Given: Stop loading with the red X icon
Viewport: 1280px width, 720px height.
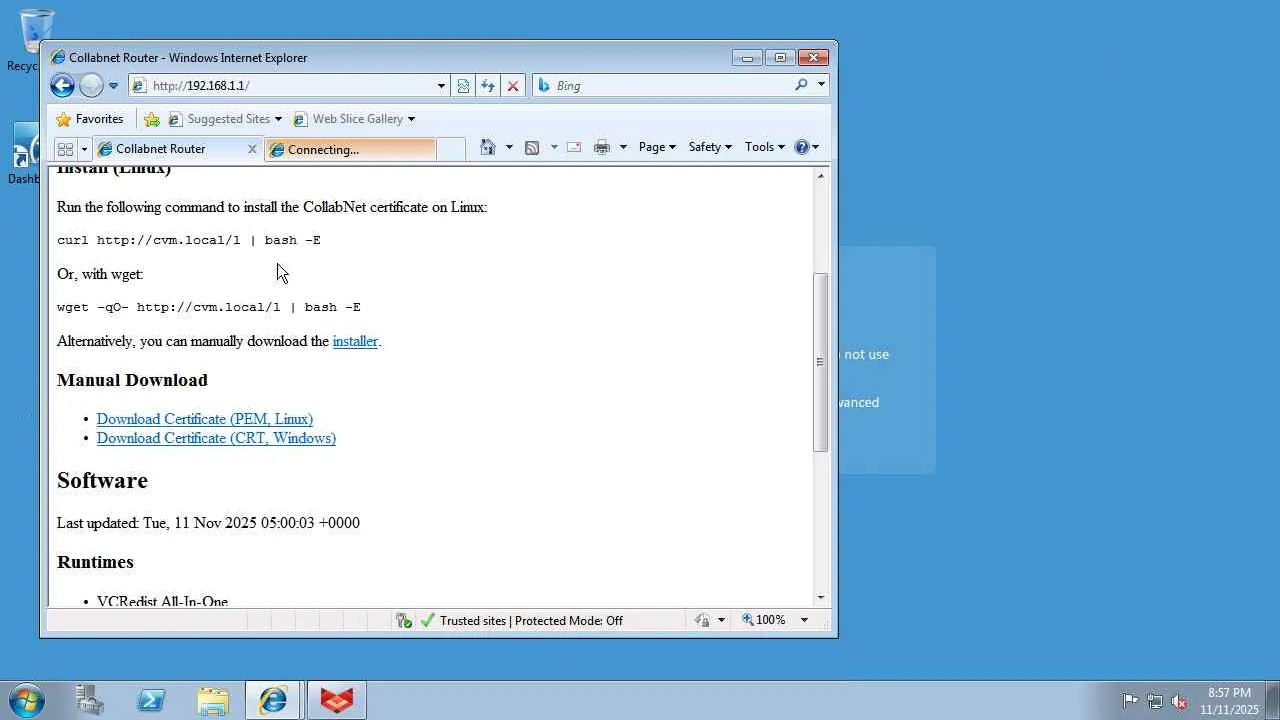Looking at the screenshot, I should [x=513, y=86].
